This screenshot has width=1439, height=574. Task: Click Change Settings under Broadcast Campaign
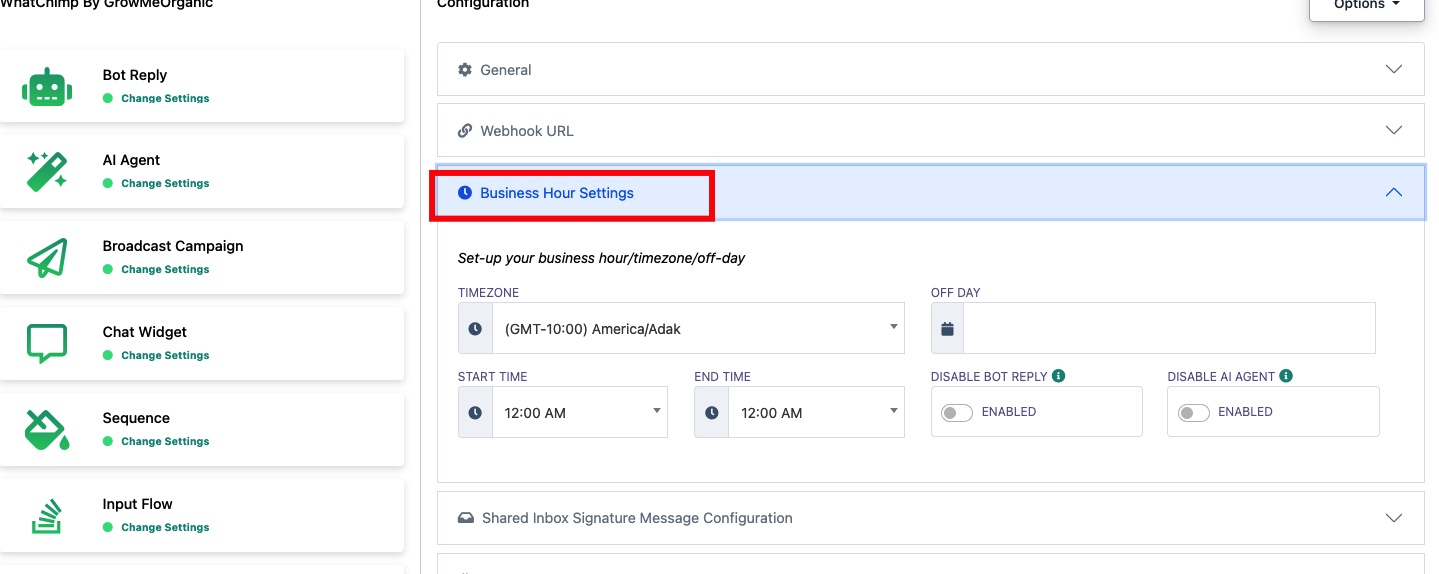tap(165, 270)
